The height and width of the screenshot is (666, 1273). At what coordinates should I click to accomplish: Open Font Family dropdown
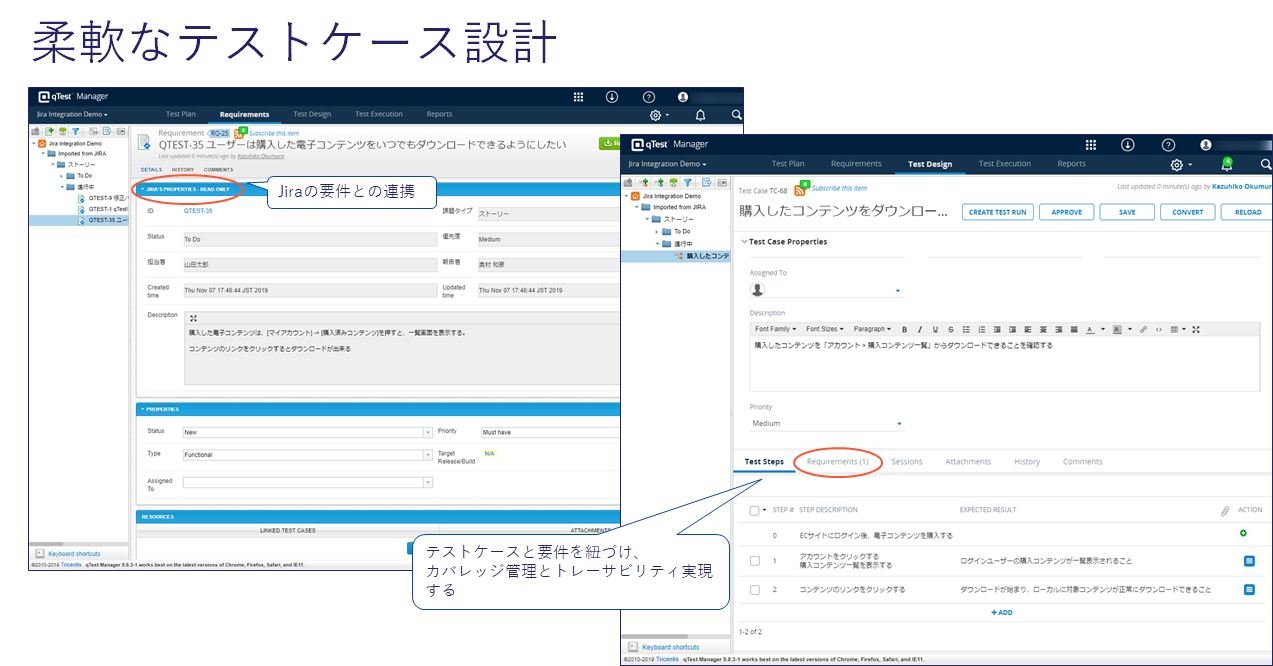point(775,329)
